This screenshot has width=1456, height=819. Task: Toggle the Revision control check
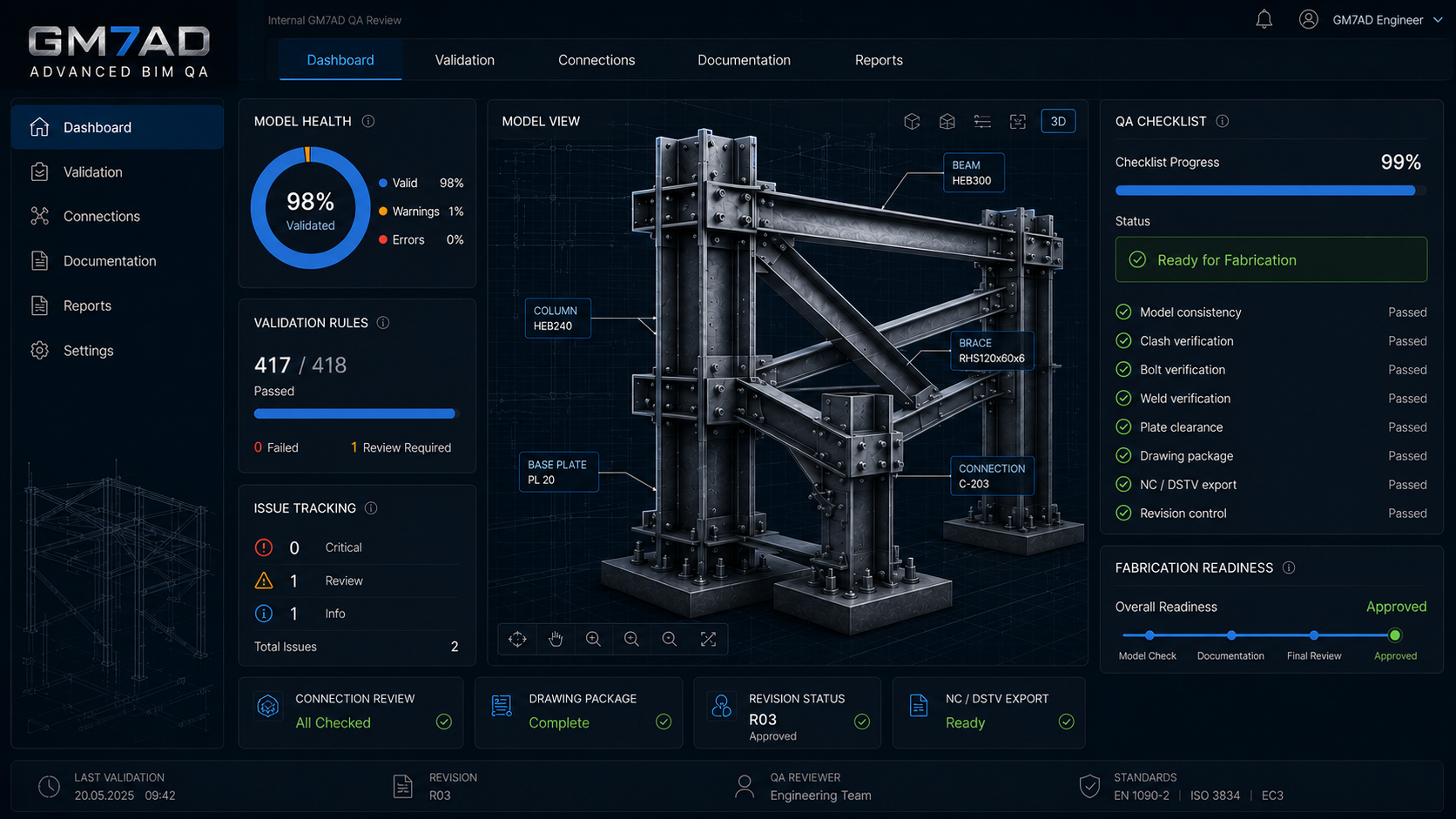pyautogui.click(x=1123, y=513)
